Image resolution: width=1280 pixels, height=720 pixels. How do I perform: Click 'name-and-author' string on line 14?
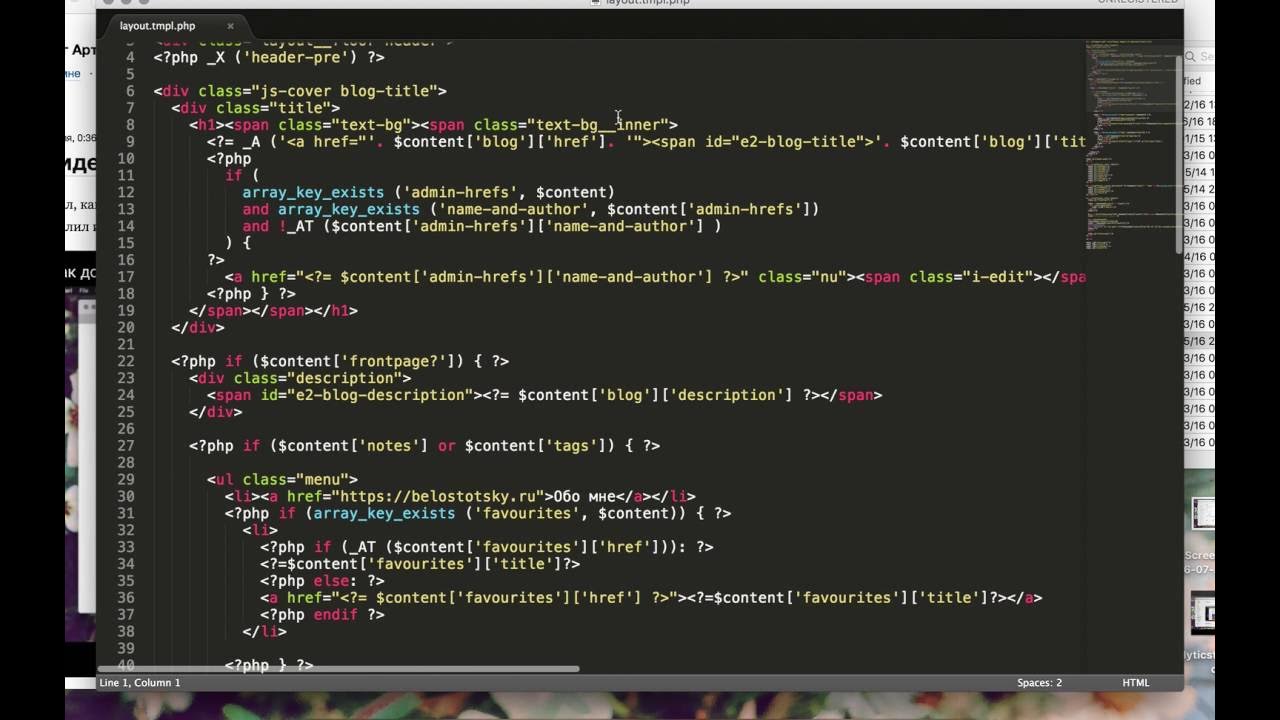coord(625,226)
